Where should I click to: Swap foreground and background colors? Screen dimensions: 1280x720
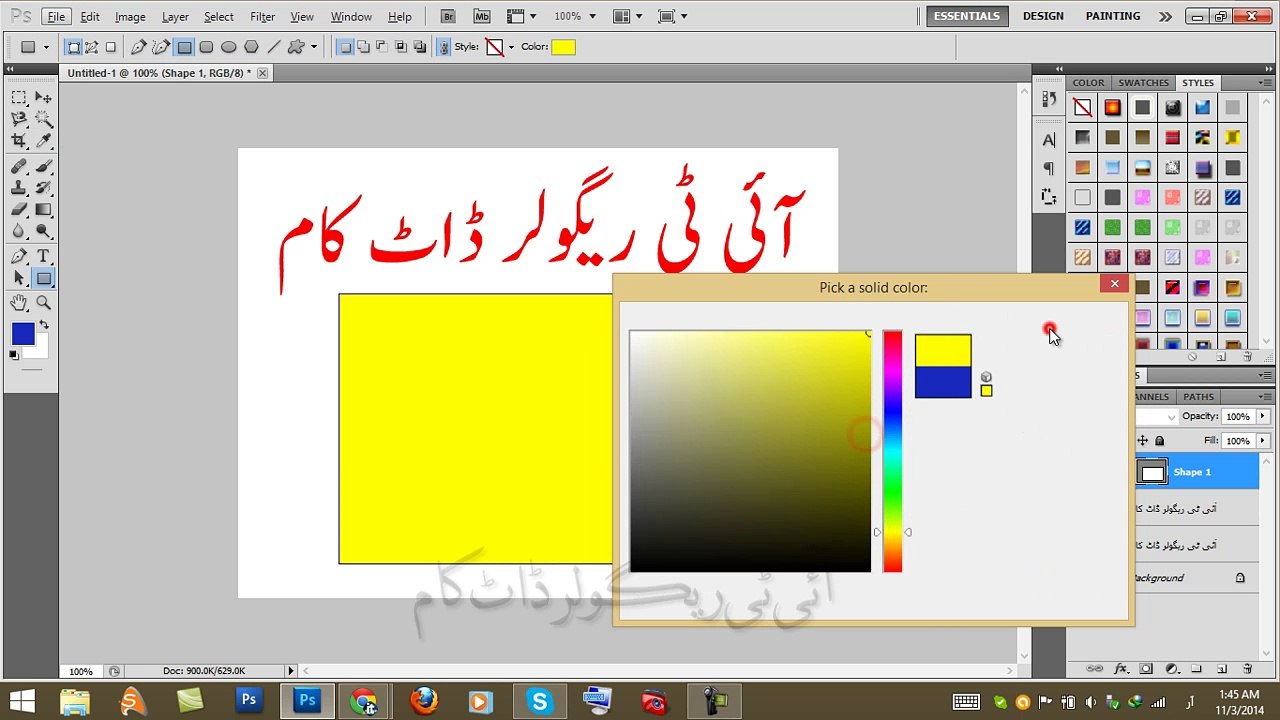click(42, 326)
